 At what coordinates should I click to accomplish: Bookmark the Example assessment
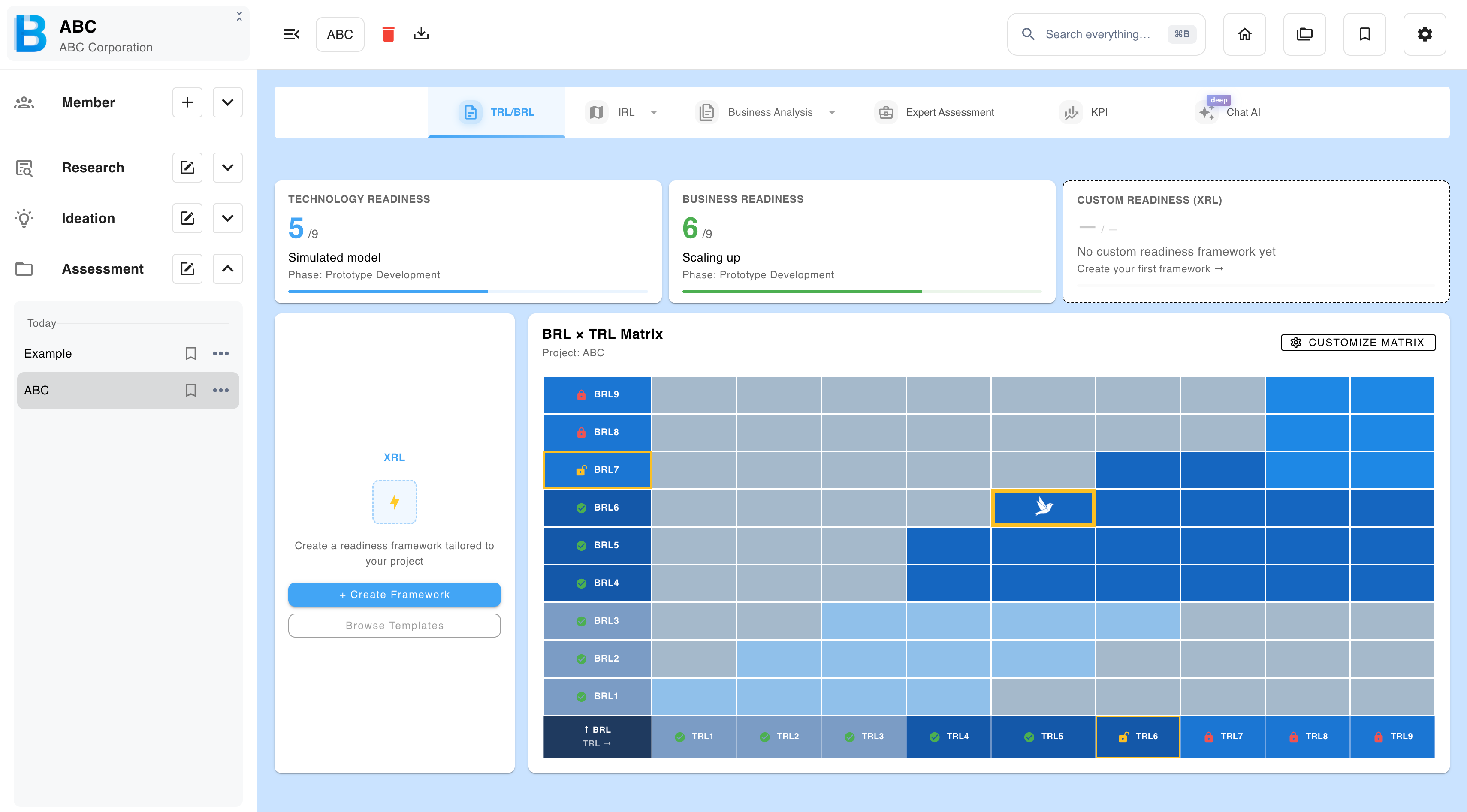click(x=191, y=353)
